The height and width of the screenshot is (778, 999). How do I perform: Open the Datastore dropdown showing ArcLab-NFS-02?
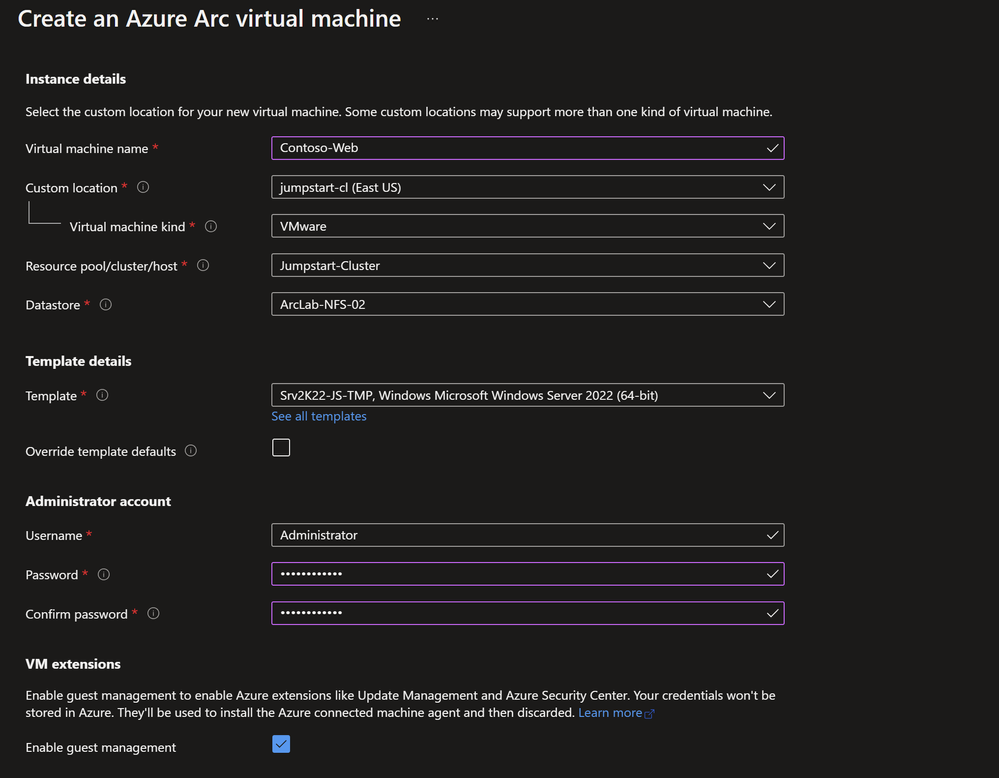pos(528,304)
